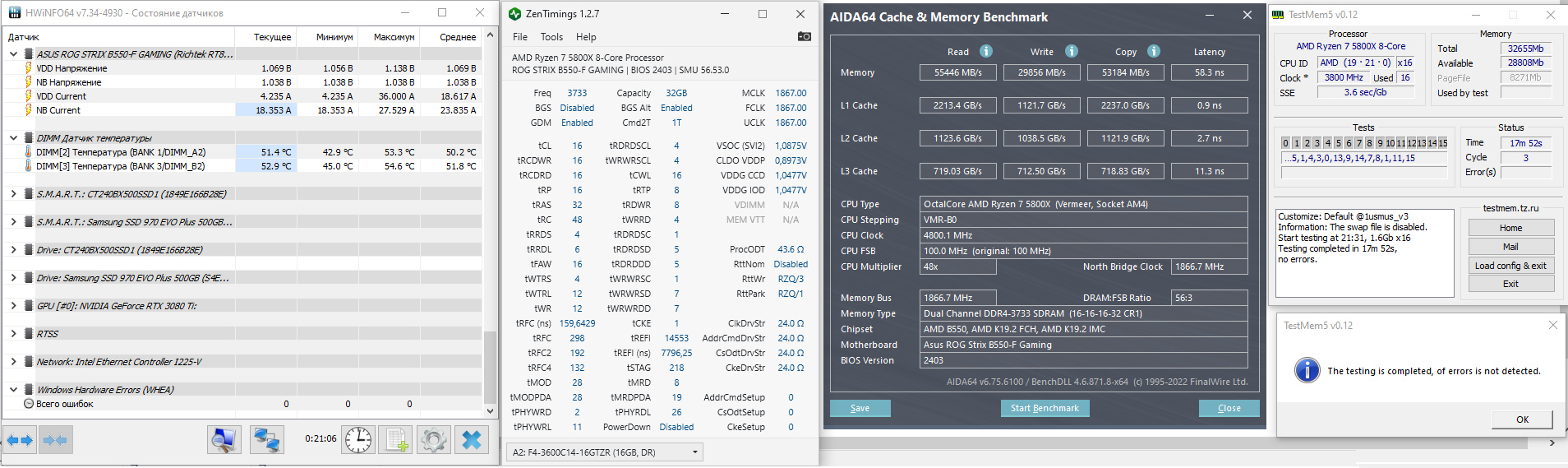The width and height of the screenshot is (1568, 468).
Task: Click the Memory Read value 55446 MB/s
Action: point(957,72)
